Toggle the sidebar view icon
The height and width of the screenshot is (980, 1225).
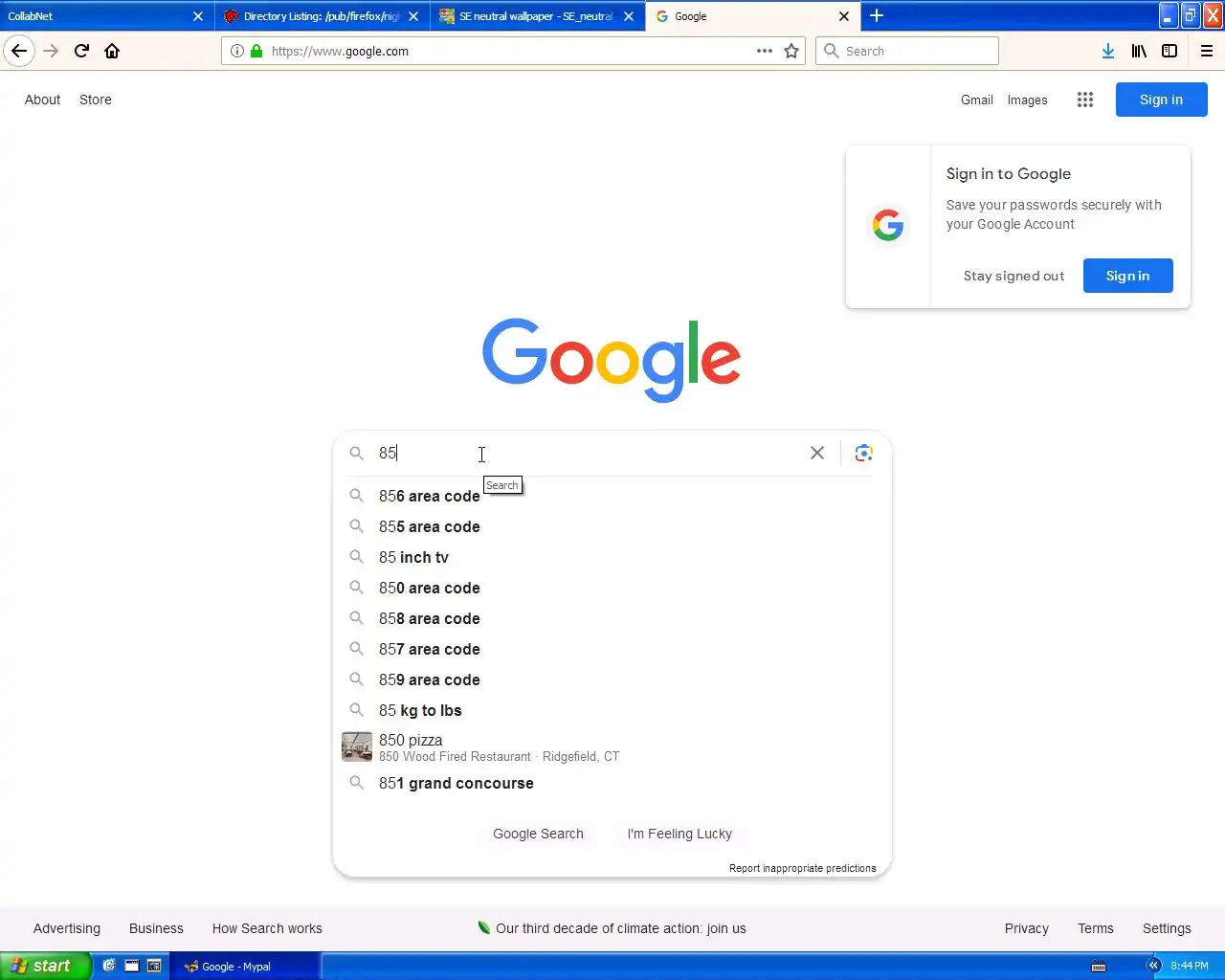(1169, 51)
